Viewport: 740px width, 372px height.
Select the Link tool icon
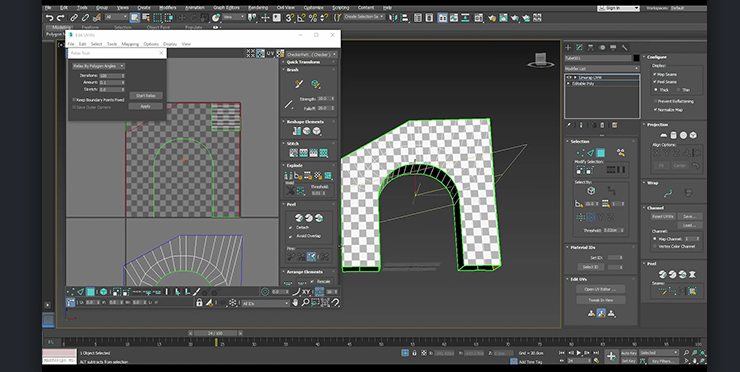click(x=74, y=18)
